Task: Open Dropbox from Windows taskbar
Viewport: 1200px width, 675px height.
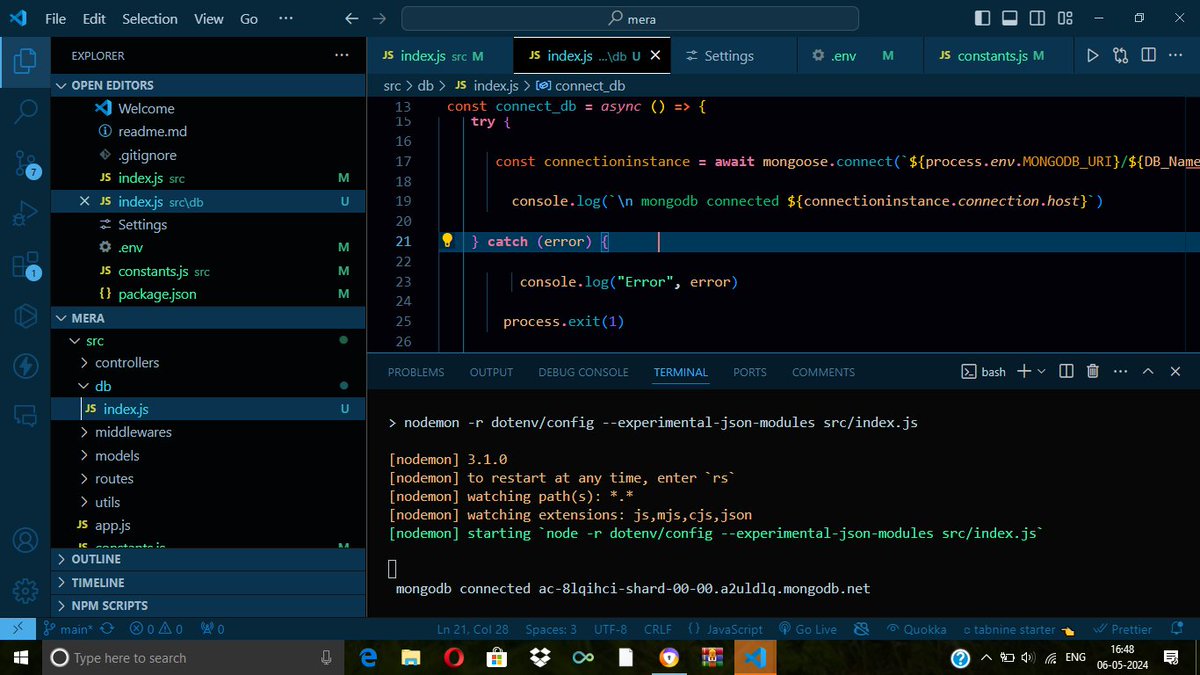Action: pos(539,657)
